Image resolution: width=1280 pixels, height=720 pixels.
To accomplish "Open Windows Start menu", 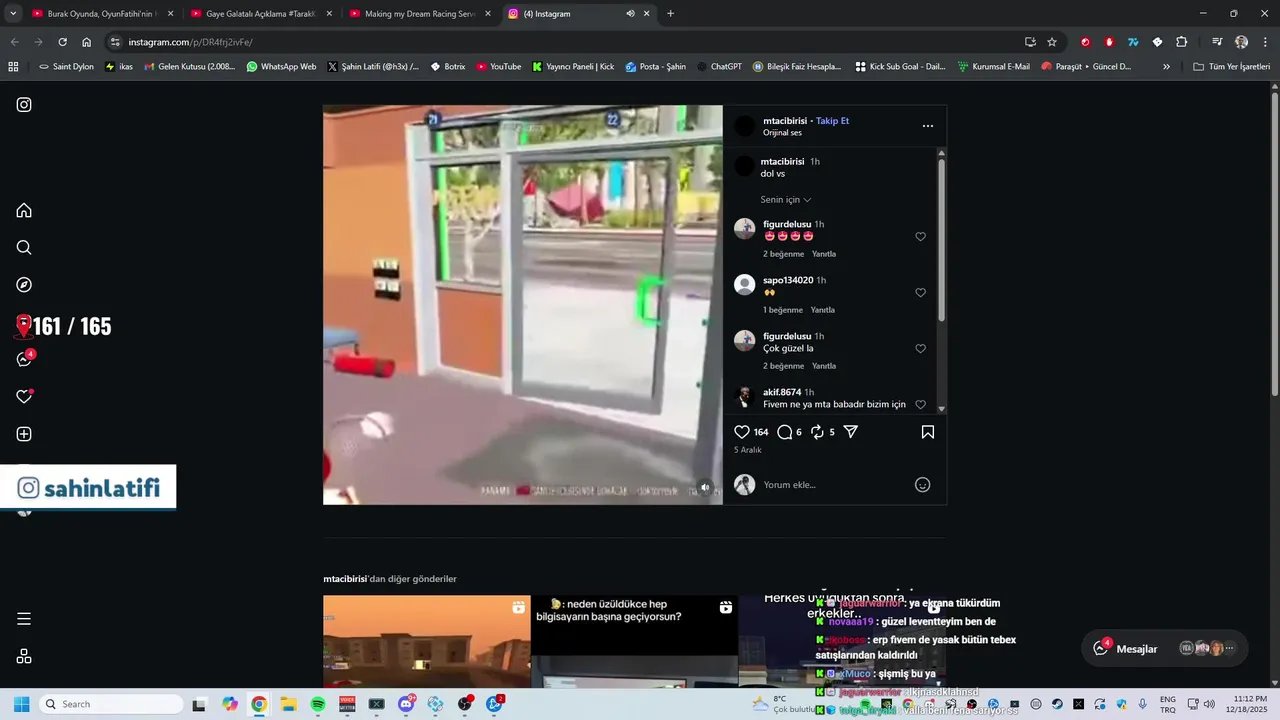I will click(21, 704).
